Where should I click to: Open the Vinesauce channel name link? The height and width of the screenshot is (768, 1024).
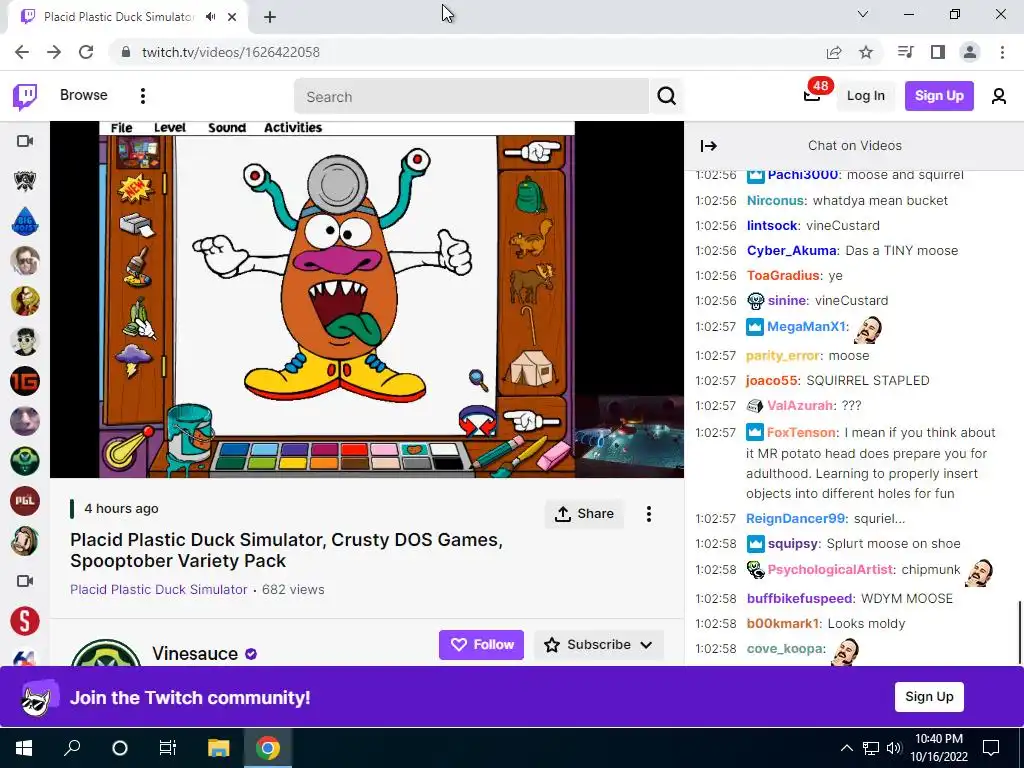[x=195, y=653]
